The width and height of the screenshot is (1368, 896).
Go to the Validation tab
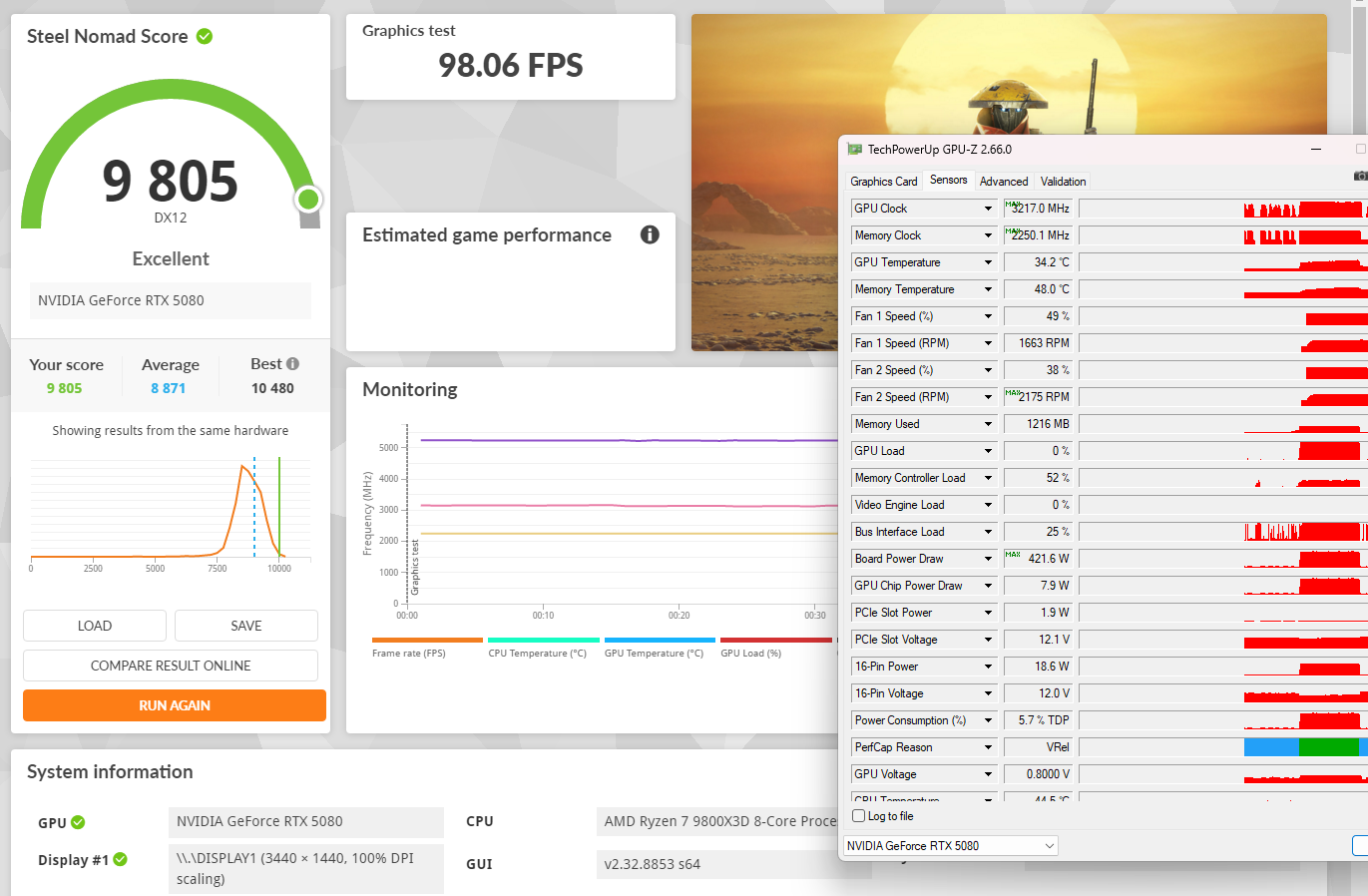pos(1063,182)
